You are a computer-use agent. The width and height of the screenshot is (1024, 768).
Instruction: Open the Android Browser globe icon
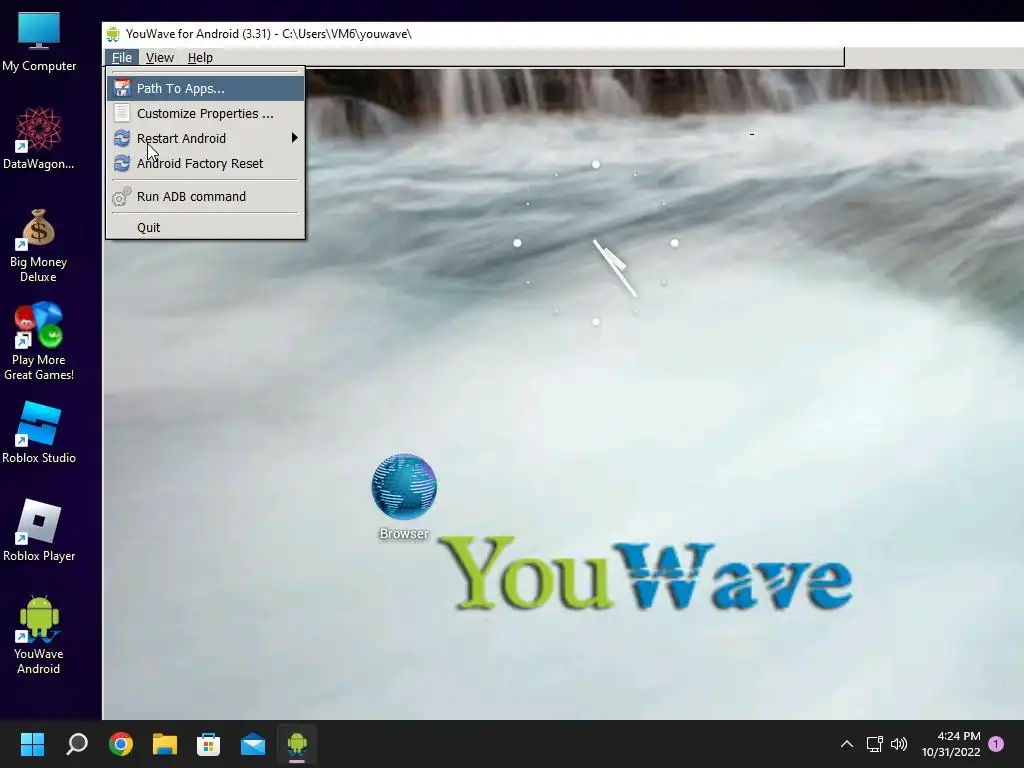pyautogui.click(x=404, y=487)
